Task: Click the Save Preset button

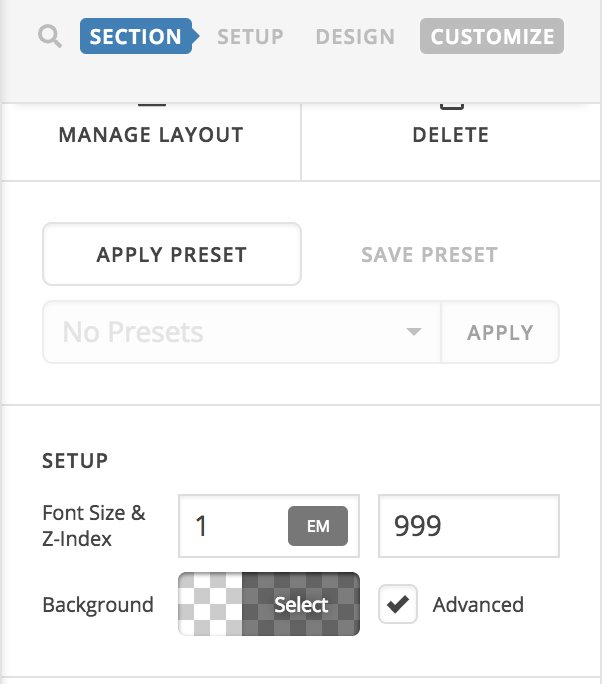Action: point(429,254)
